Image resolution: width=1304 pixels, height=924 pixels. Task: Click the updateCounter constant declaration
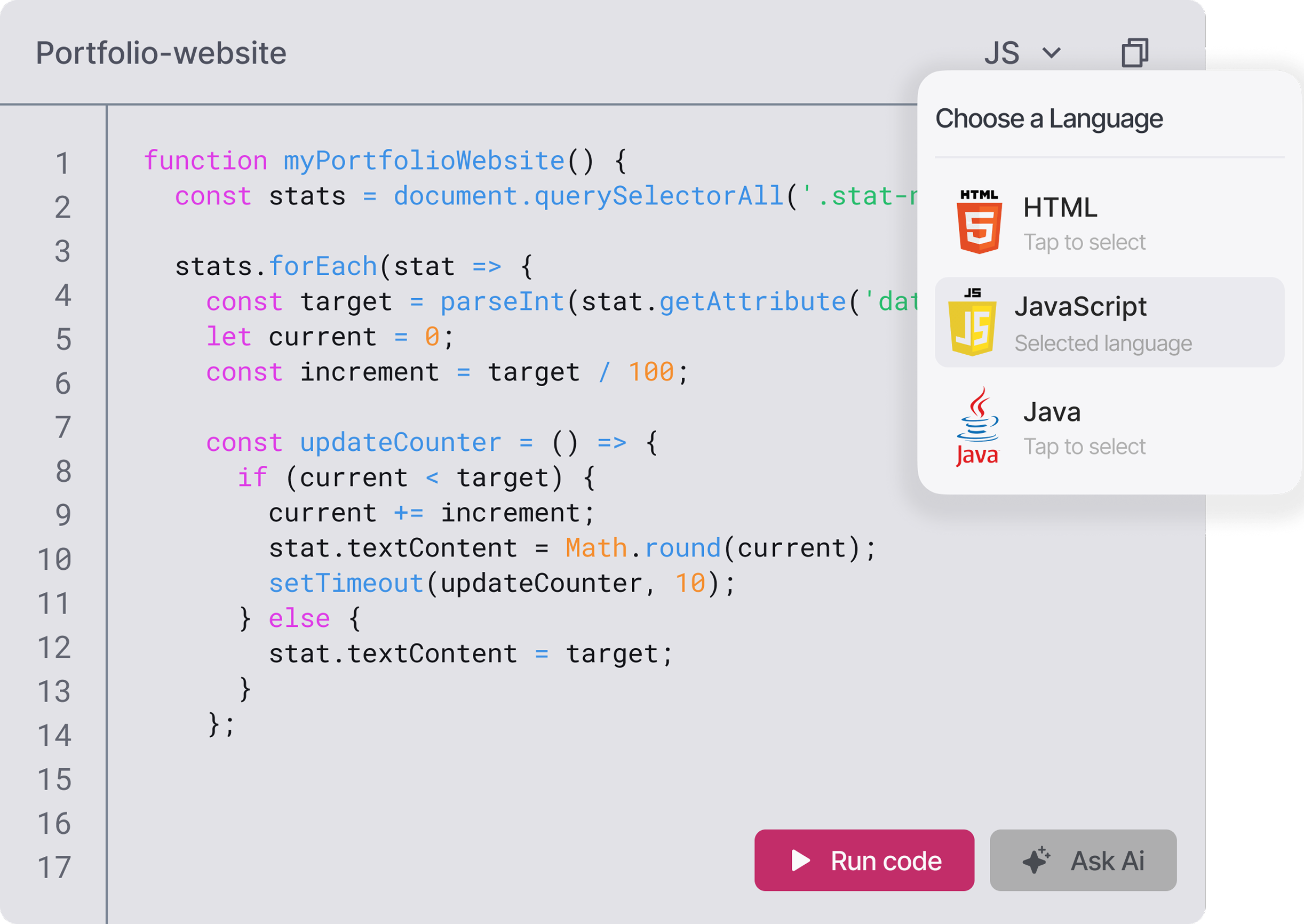(400, 443)
